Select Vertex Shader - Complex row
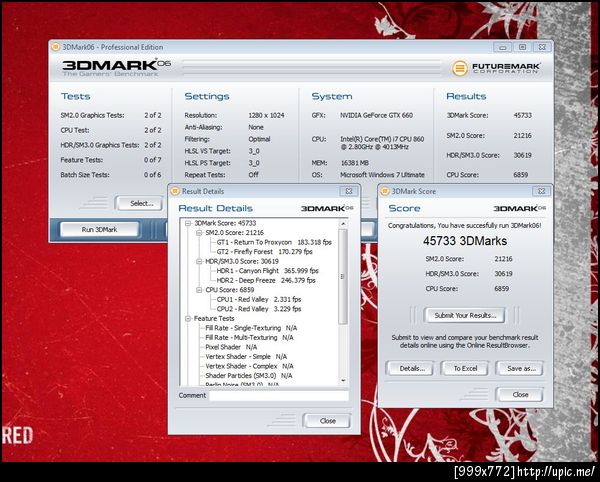This screenshot has width=600, height=482. tap(249, 366)
